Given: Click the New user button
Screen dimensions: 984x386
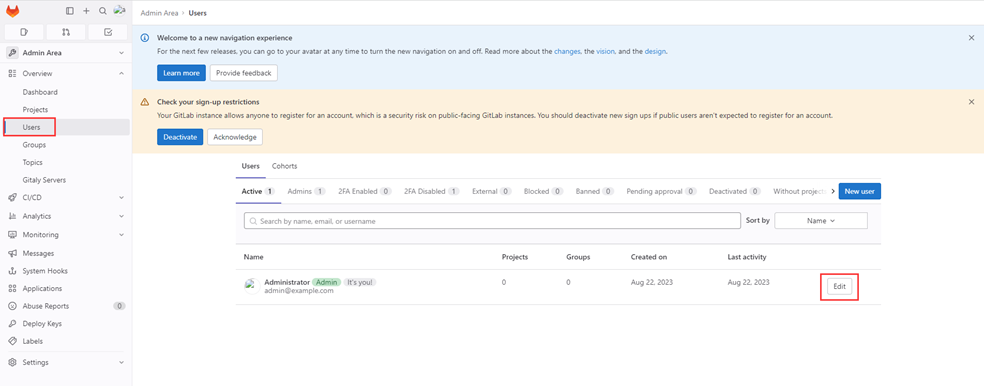Looking at the screenshot, I should click(x=860, y=191).
